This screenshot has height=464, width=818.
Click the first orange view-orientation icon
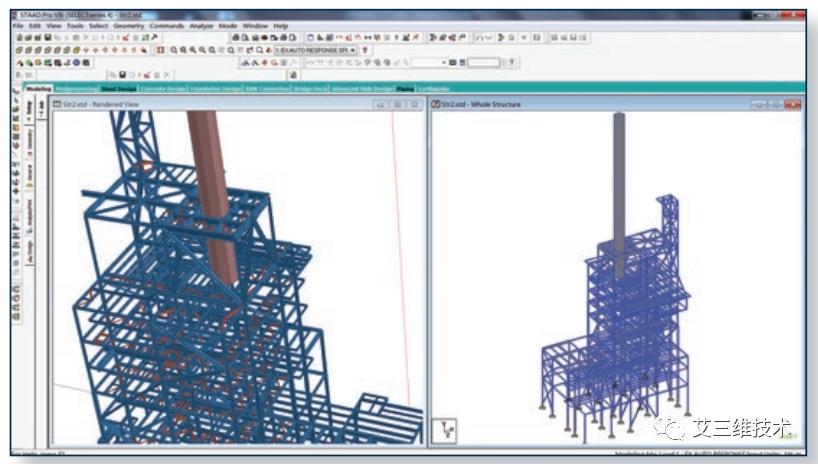coord(87,49)
